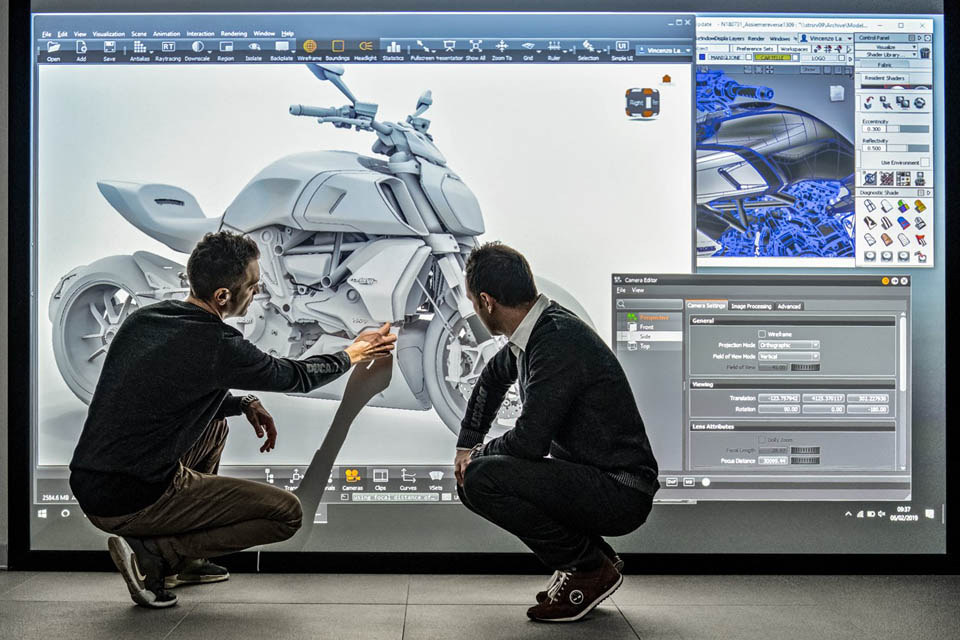
Task: Open the Rendering menu
Action: click(233, 34)
